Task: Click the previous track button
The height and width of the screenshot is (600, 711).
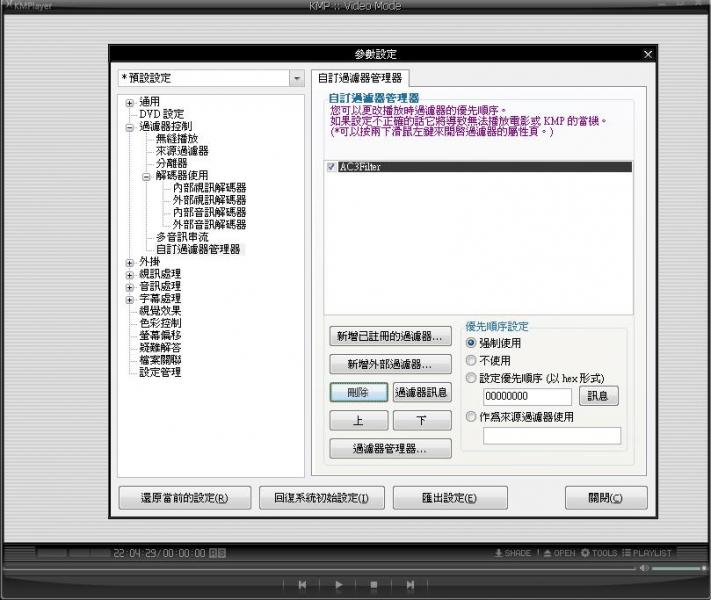Action: click(302, 585)
